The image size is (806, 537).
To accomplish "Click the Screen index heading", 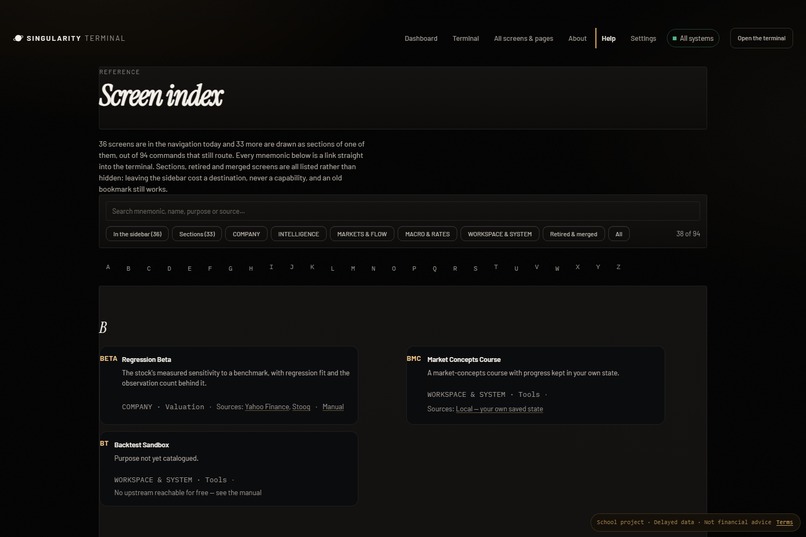I will pos(161,96).
